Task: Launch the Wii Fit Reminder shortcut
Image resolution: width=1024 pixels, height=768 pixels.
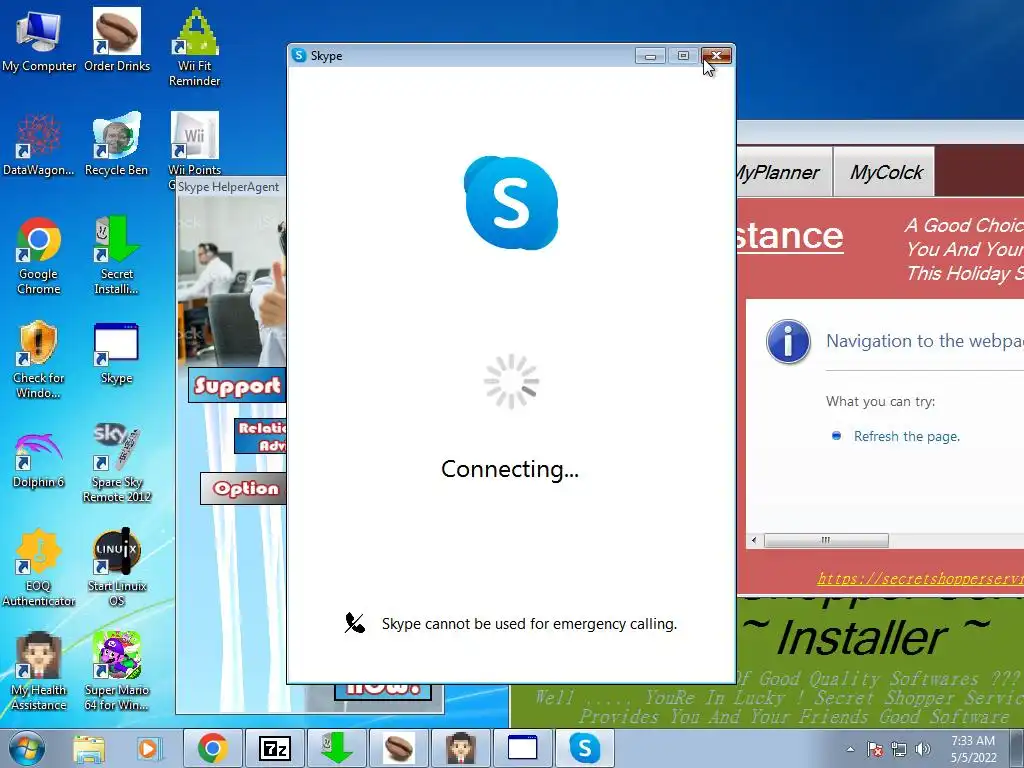Action: [195, 47]
